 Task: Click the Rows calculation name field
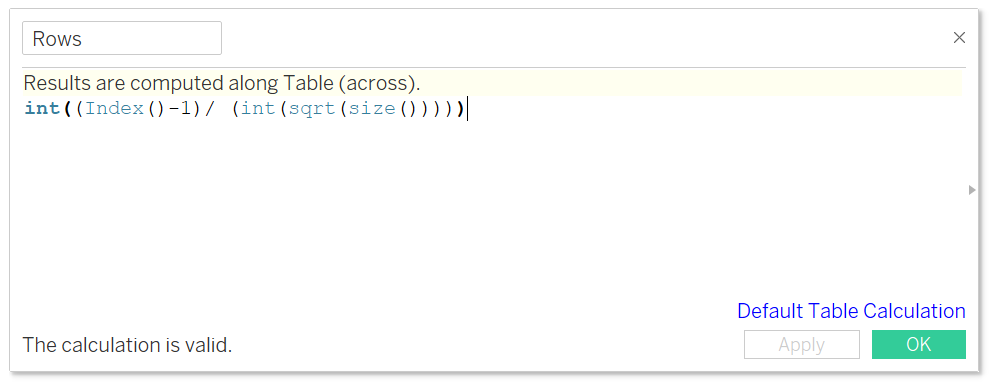(122, 38)
